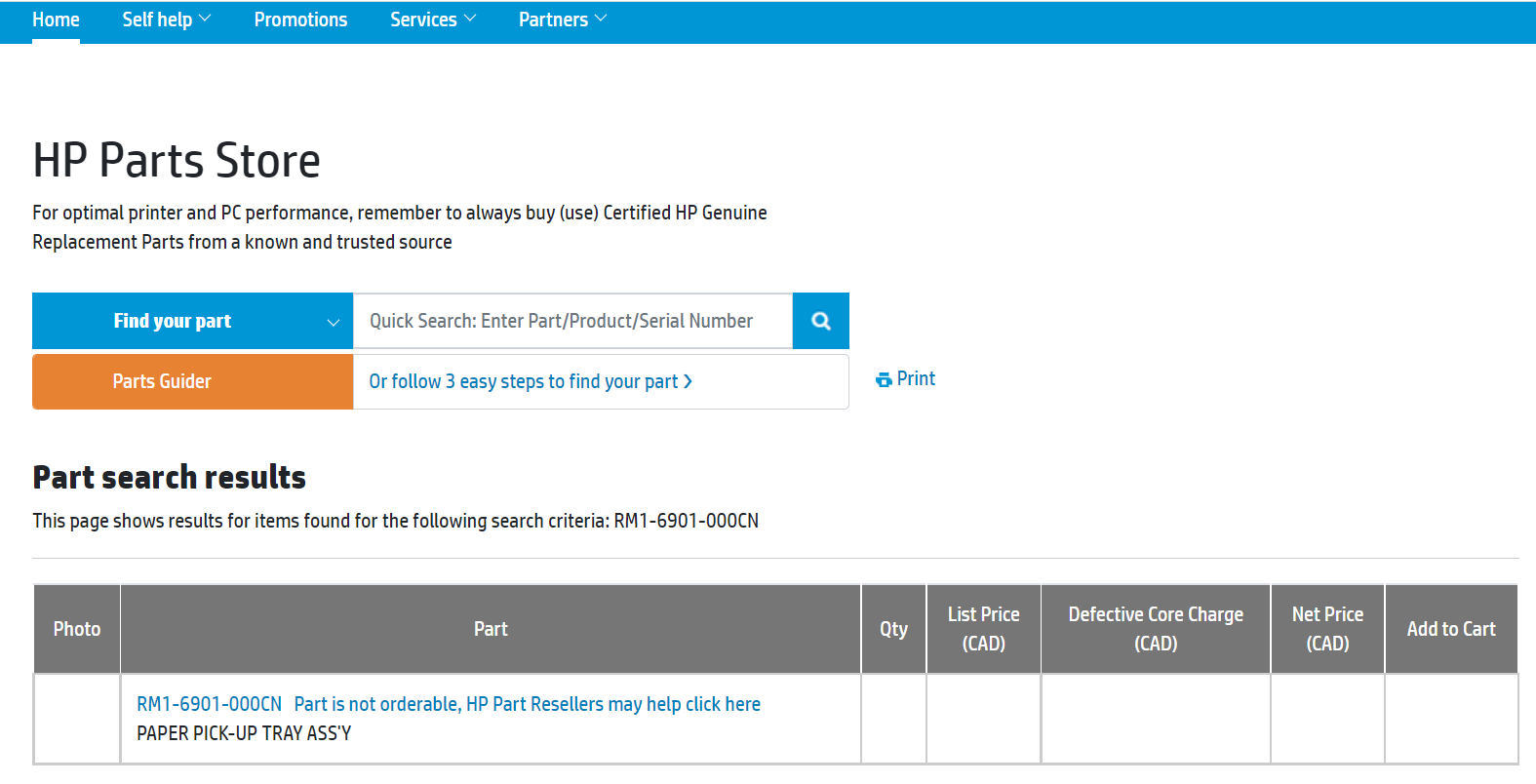This screenshot has height=784, width=1536.
Task: Click the Part Resellers help link
Action: [527, 704]
